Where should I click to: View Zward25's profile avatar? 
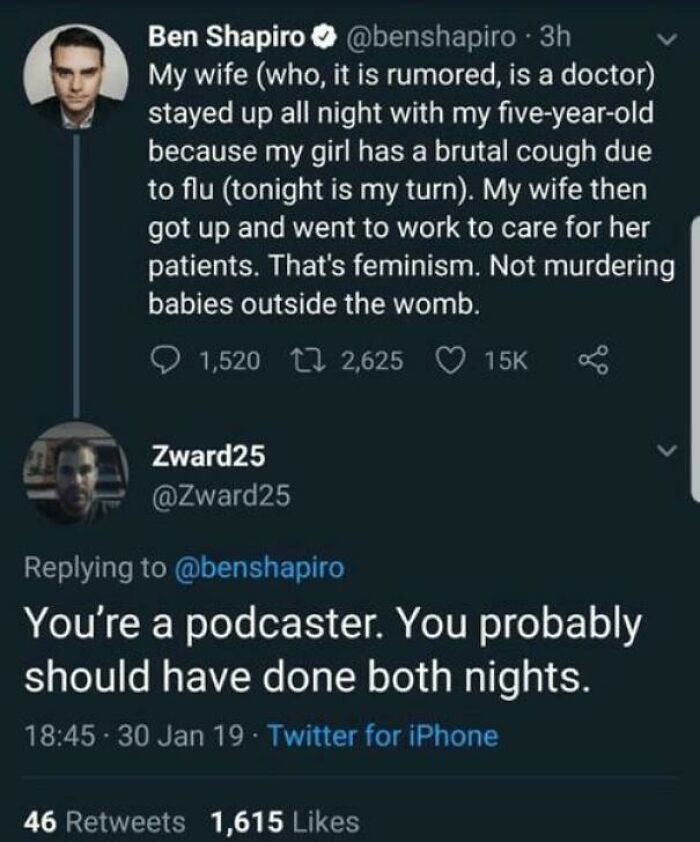73,473
